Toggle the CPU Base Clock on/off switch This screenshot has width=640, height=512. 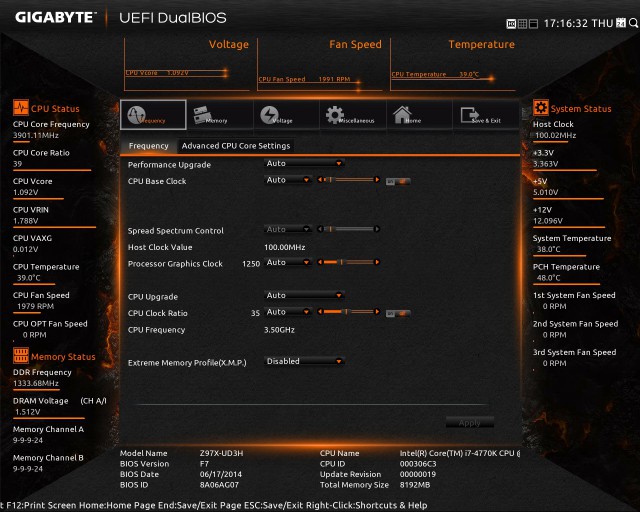(398, 181)
